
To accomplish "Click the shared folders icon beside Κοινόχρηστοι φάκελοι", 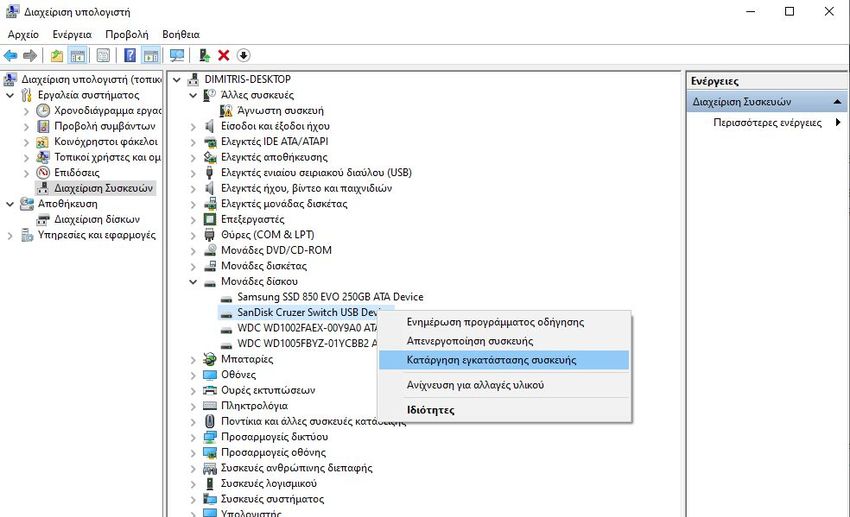I will pyautogui.click(x=43, y=142).
